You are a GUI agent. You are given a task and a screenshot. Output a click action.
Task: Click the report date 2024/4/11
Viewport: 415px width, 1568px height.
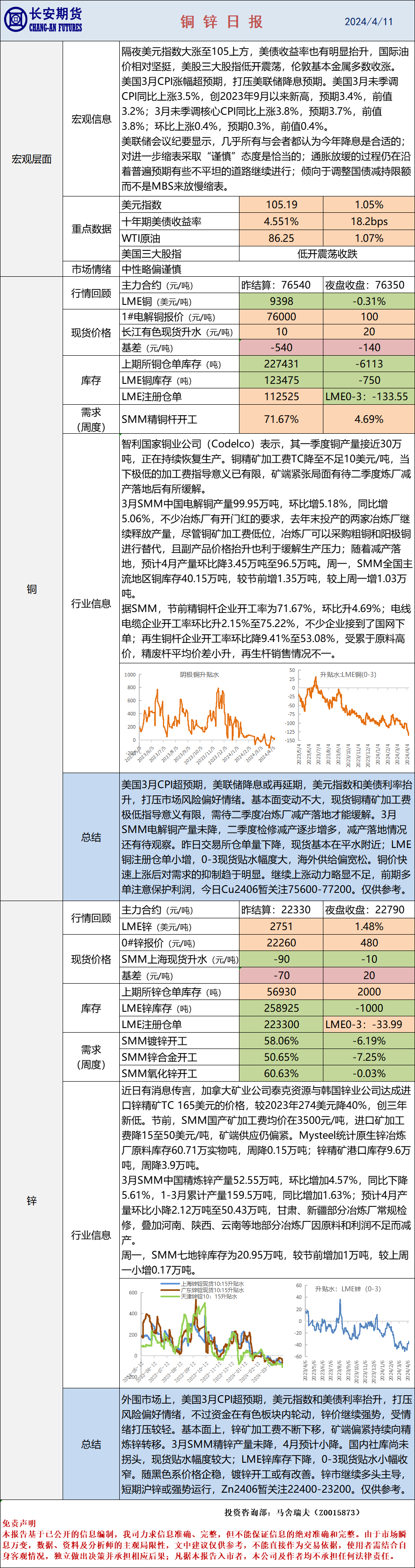pos(369,21)
